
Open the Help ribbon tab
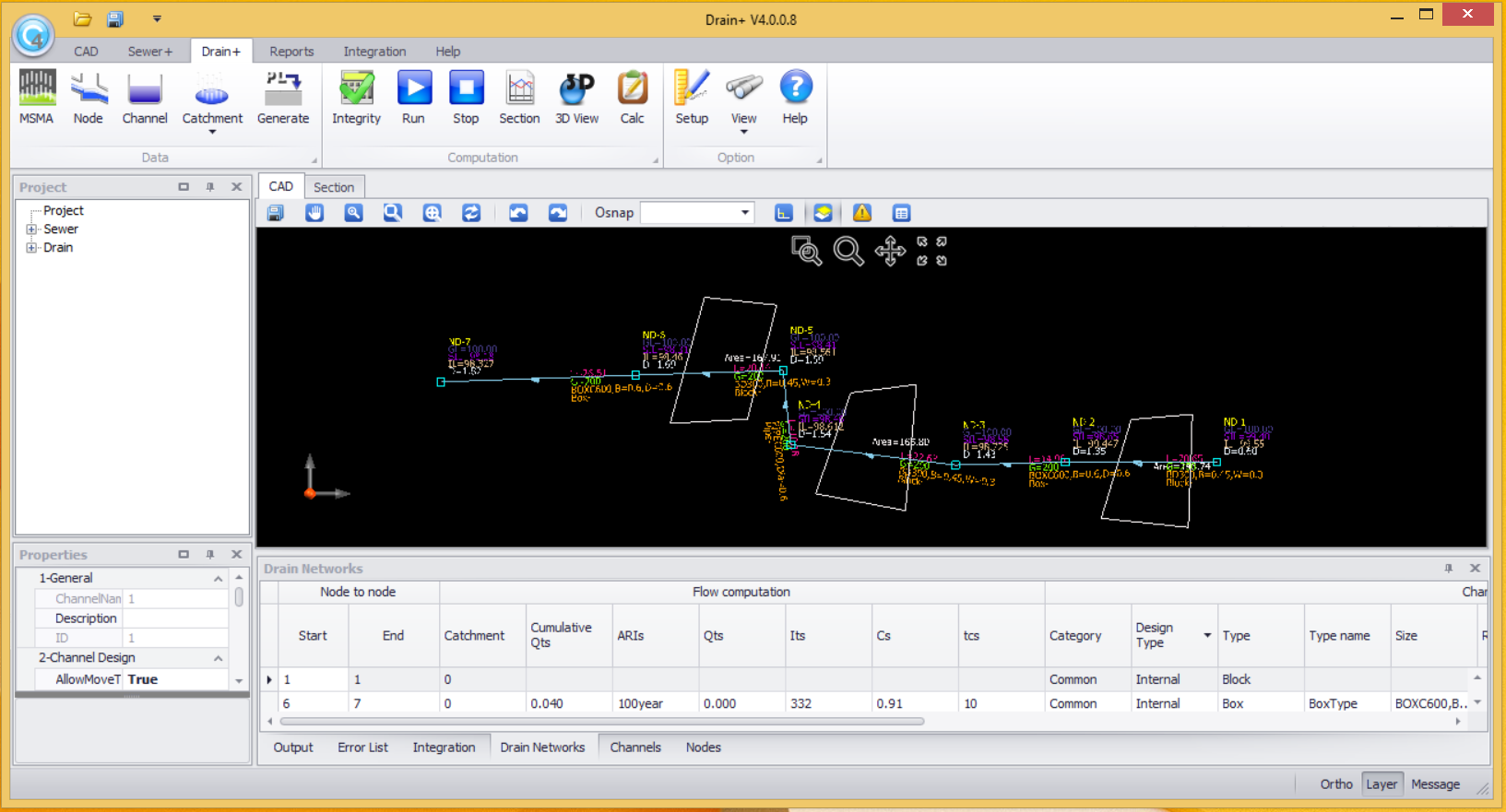pyautogui.click(x=448, y=52)
